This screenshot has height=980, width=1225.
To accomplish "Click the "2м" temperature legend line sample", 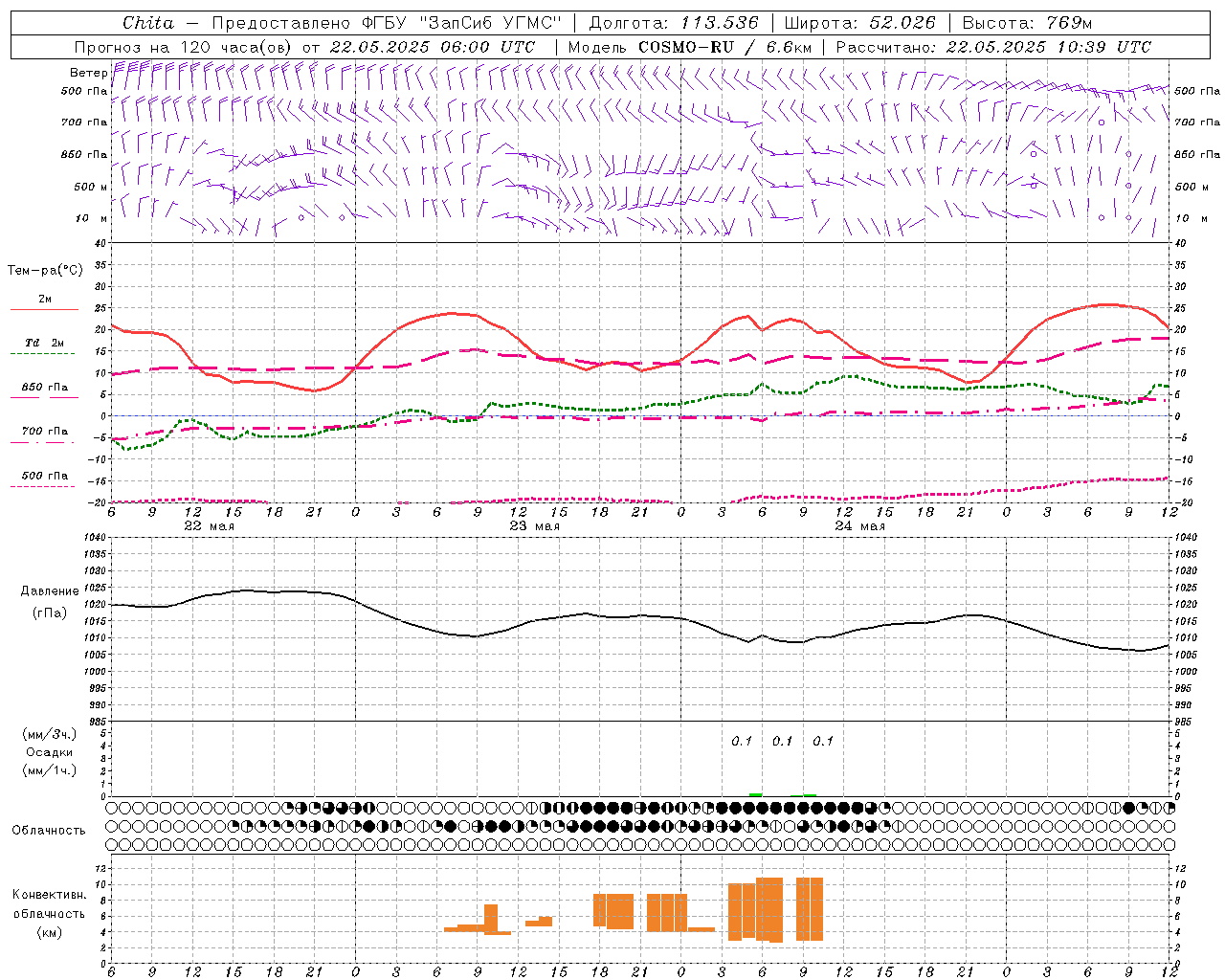I will (44, 309).
